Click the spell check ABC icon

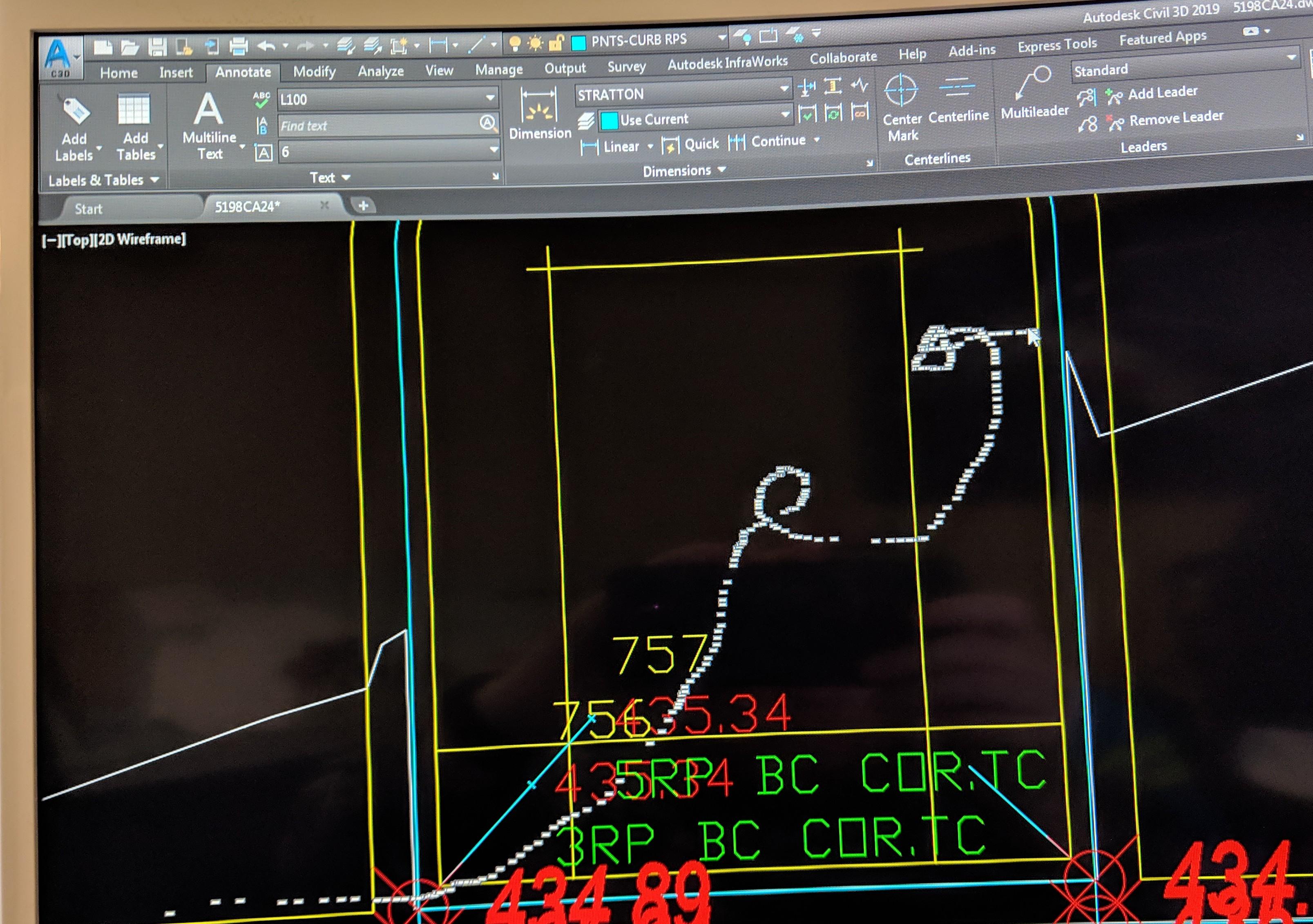[261, 100]
